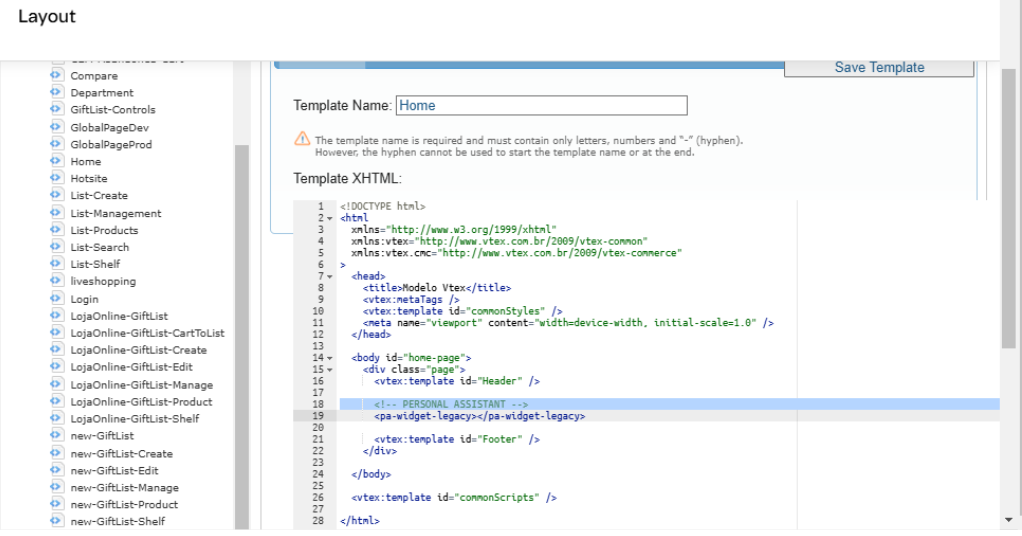The image size is (1022, 536).
Task: Collapse the body tag fold arrow on line 14
Action: point(330,358)
